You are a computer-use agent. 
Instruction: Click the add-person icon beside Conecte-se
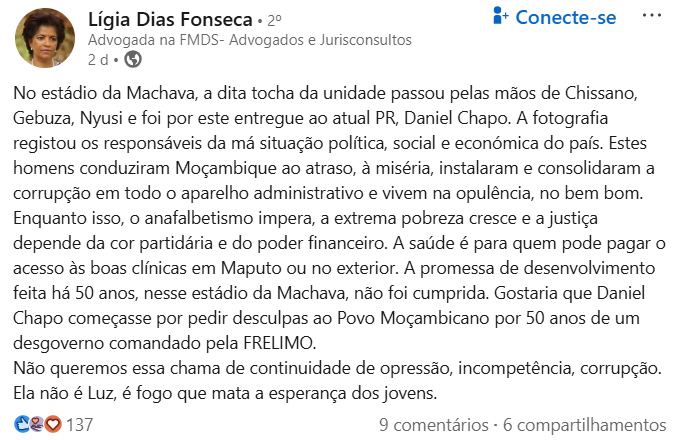coord(501,16)
